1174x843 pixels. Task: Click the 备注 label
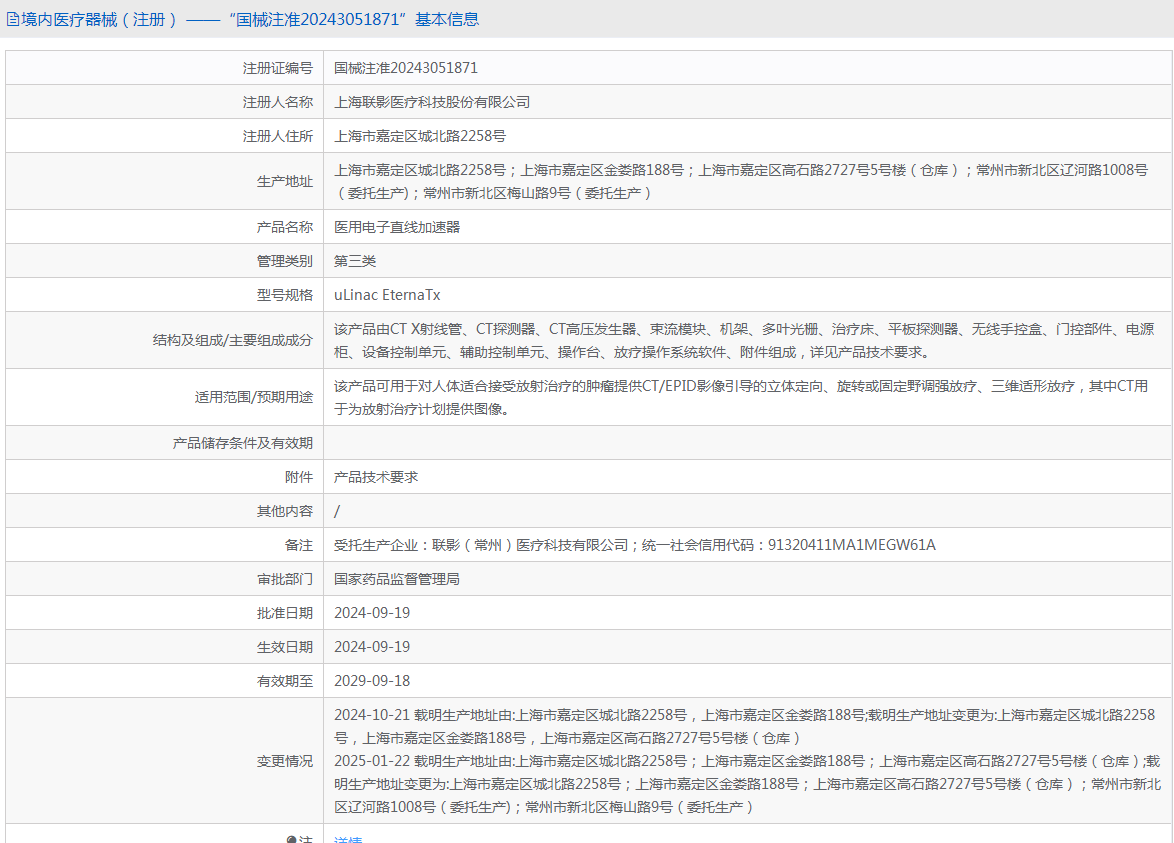click(299, 545)
